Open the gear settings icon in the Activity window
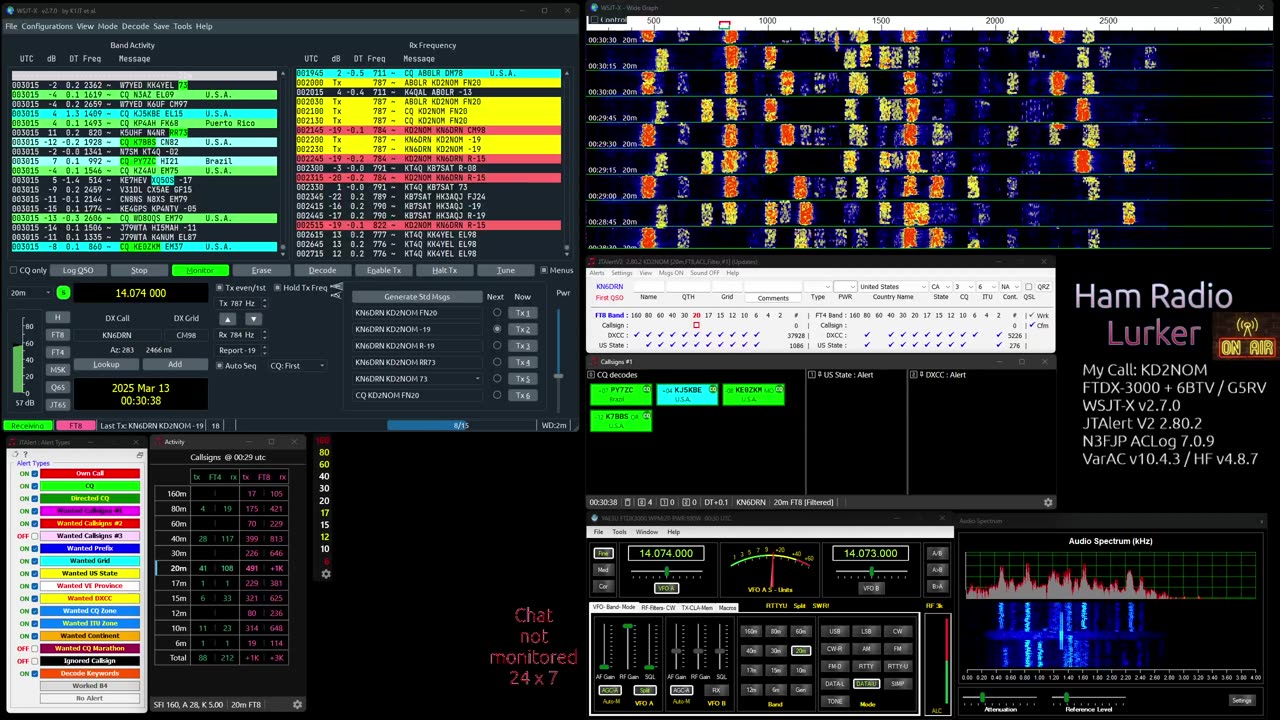 pos(297,704)
